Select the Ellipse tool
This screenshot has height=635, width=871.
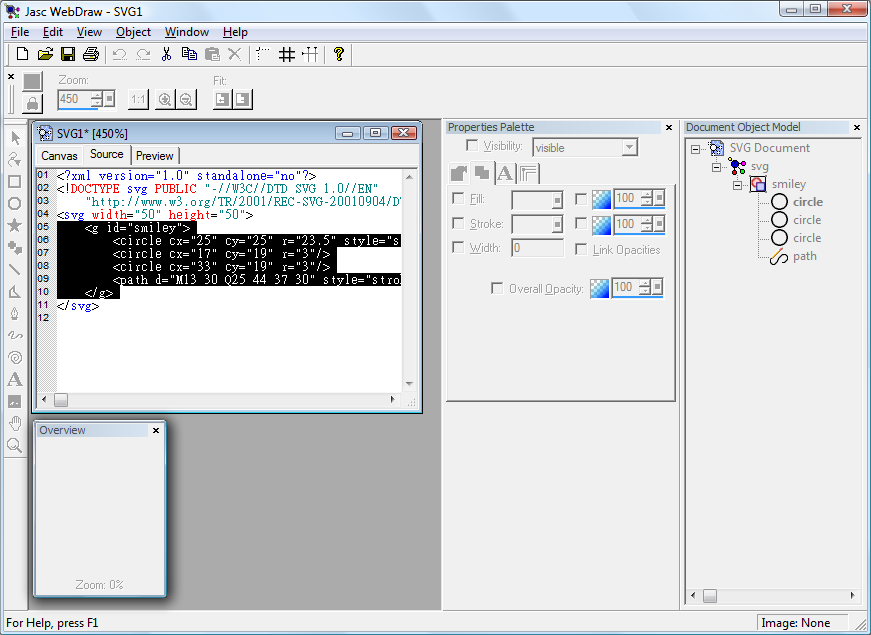(15, 203)
